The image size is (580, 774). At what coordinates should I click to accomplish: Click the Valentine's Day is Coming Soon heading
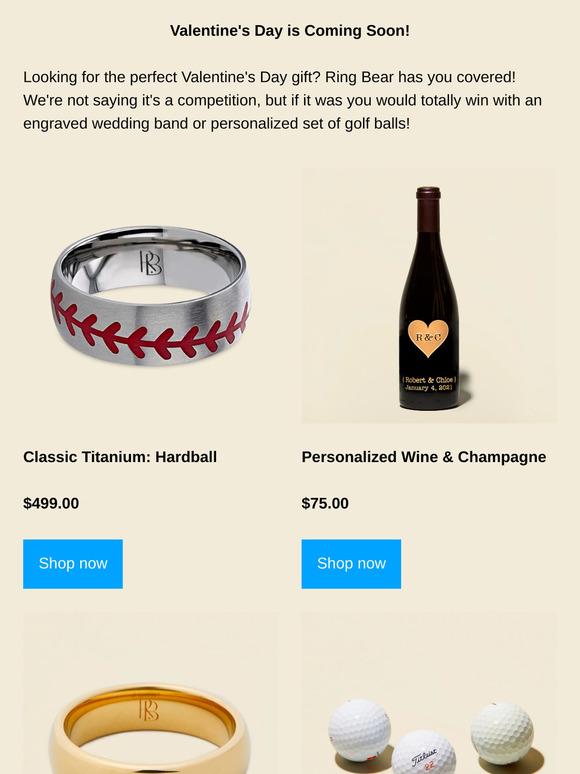point(290,31)
